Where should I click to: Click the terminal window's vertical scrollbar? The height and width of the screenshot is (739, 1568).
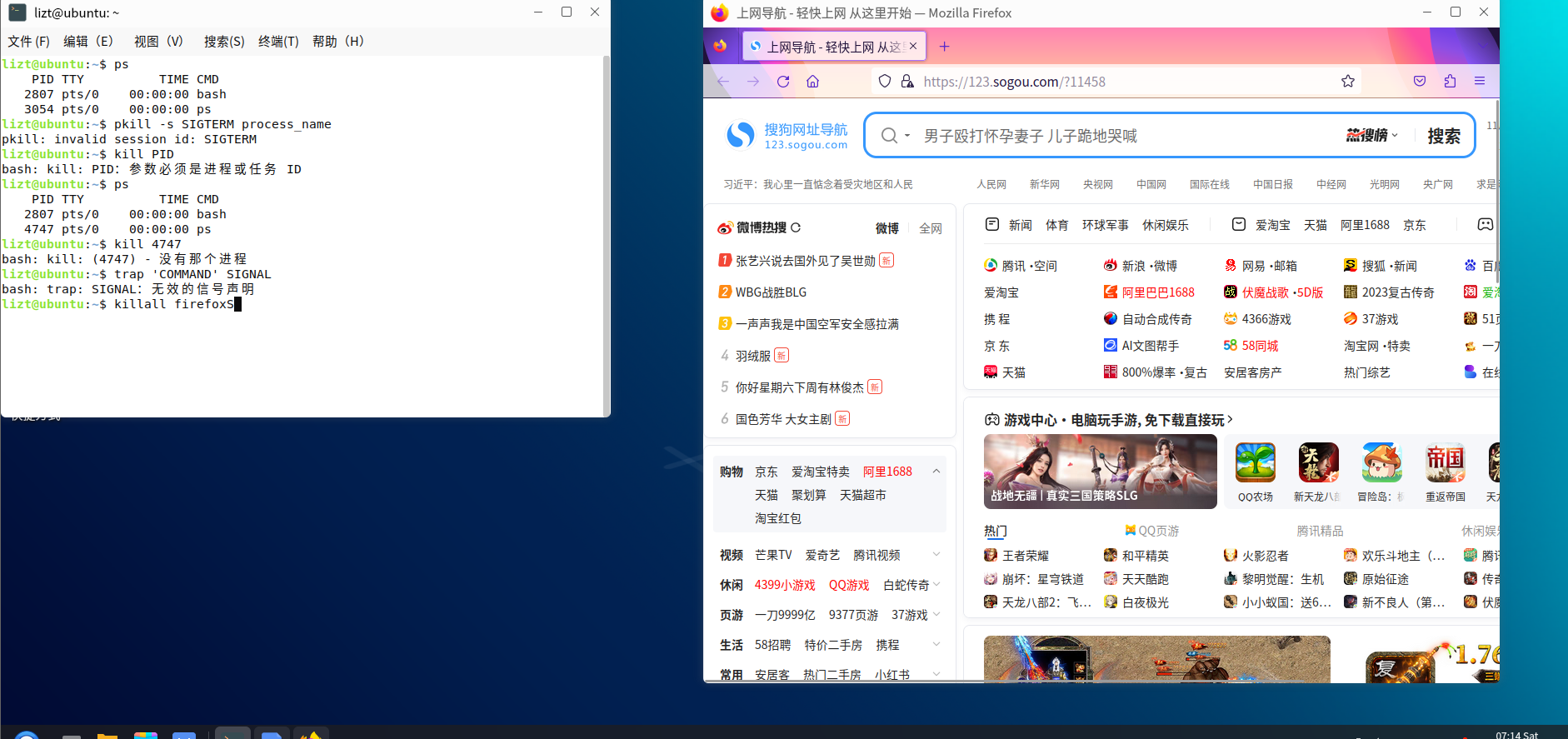tap(607, 235)
